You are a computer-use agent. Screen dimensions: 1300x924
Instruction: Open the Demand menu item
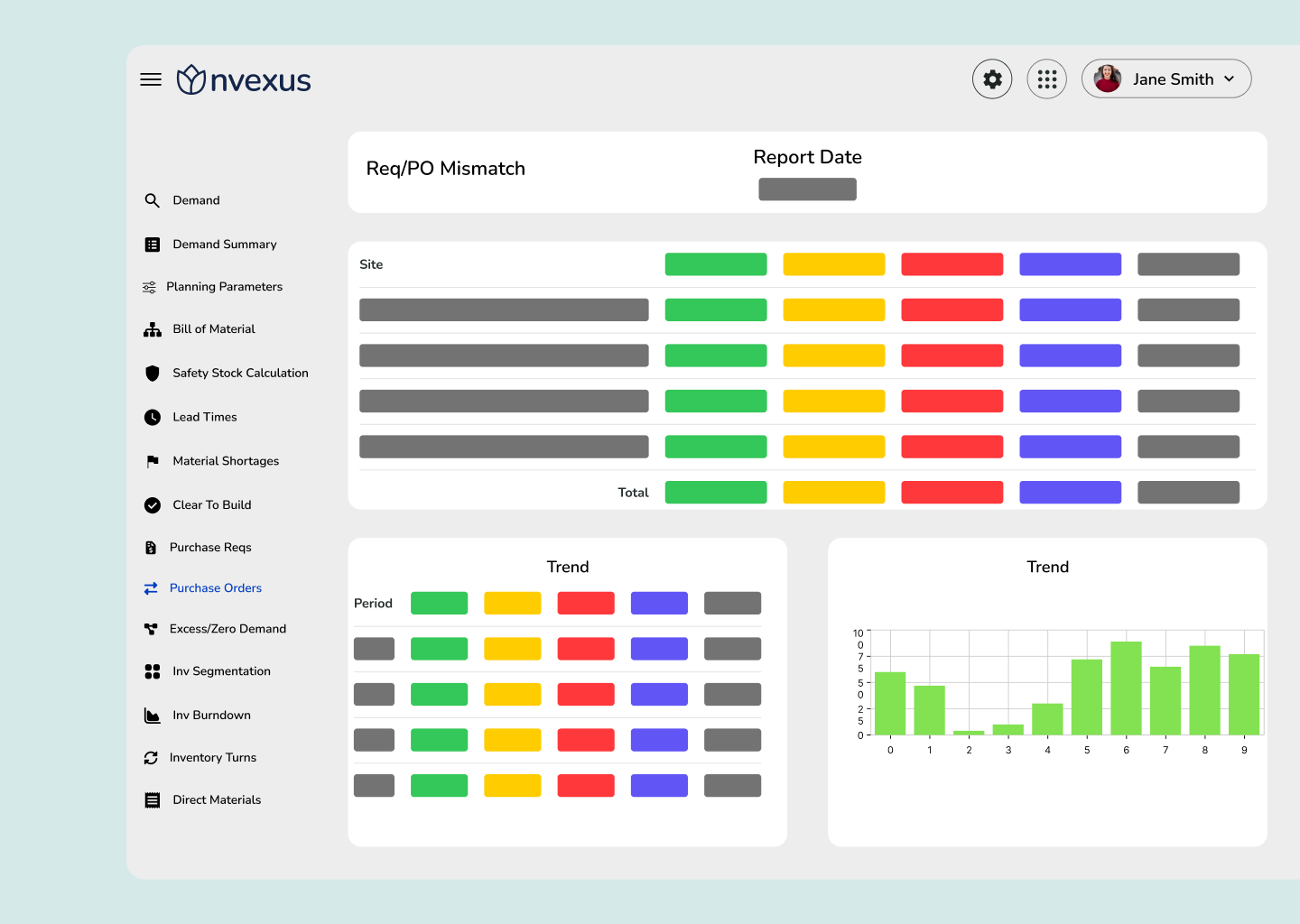[x=197, y=200]
